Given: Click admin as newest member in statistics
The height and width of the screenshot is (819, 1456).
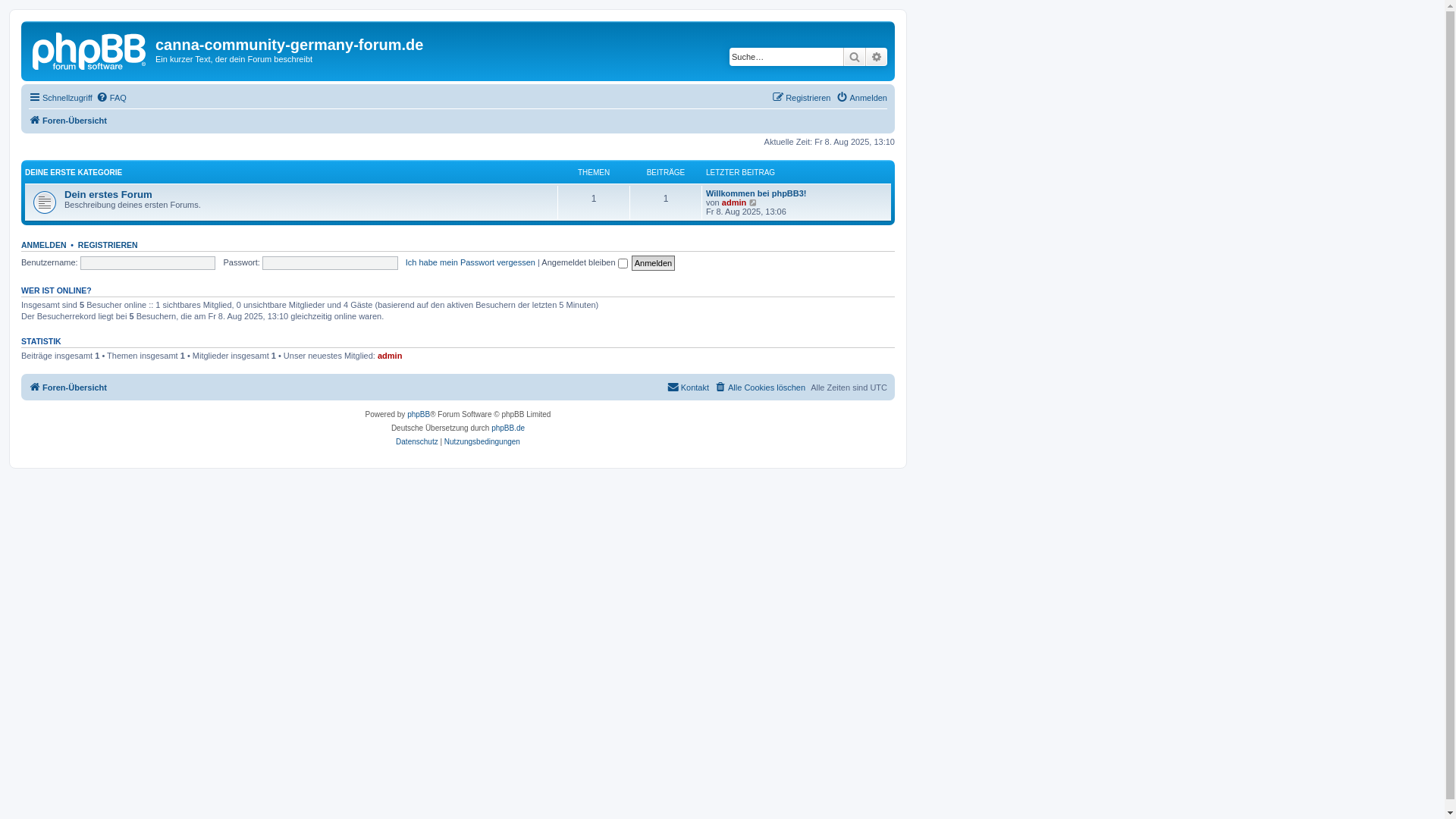Looking at the screenshot, I should 390,356.
